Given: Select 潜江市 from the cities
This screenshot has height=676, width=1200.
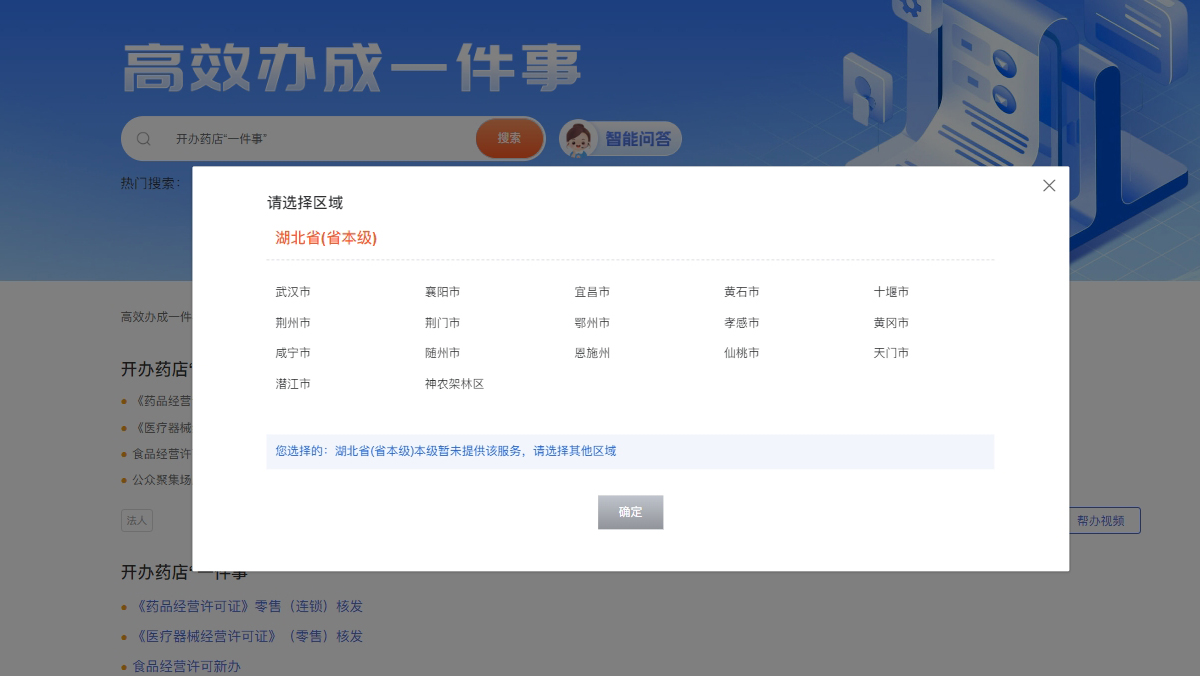Looking at the screenshot, I should click(x=291, y=382).
